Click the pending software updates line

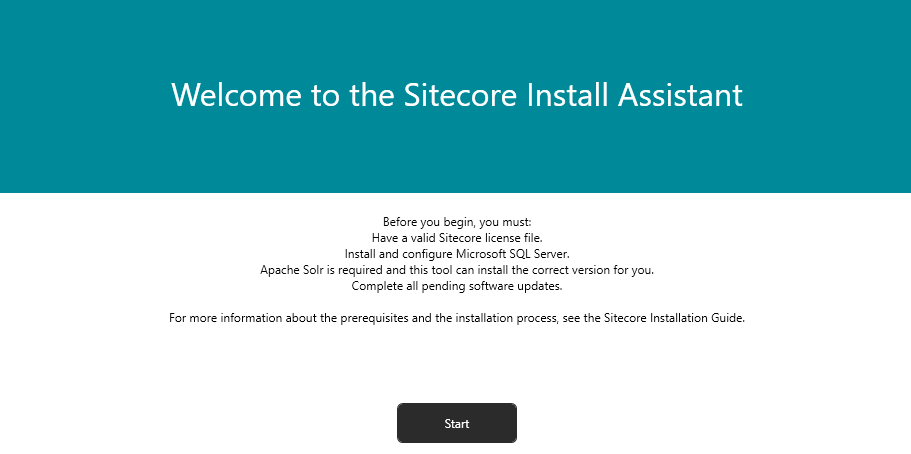click(x=456, y=286)
